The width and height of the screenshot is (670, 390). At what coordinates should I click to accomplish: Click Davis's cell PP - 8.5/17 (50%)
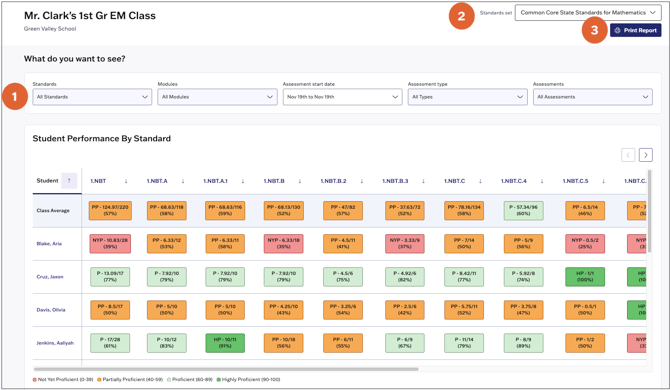(110, 310)
